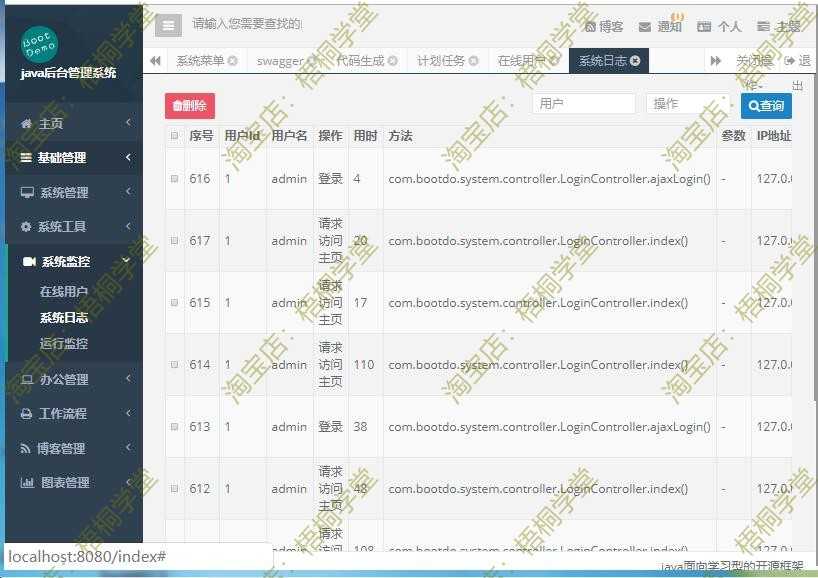Close the 代码生成 tab with its x icon
The width and height of the screenshot is (818, 578).
point(393,61)
